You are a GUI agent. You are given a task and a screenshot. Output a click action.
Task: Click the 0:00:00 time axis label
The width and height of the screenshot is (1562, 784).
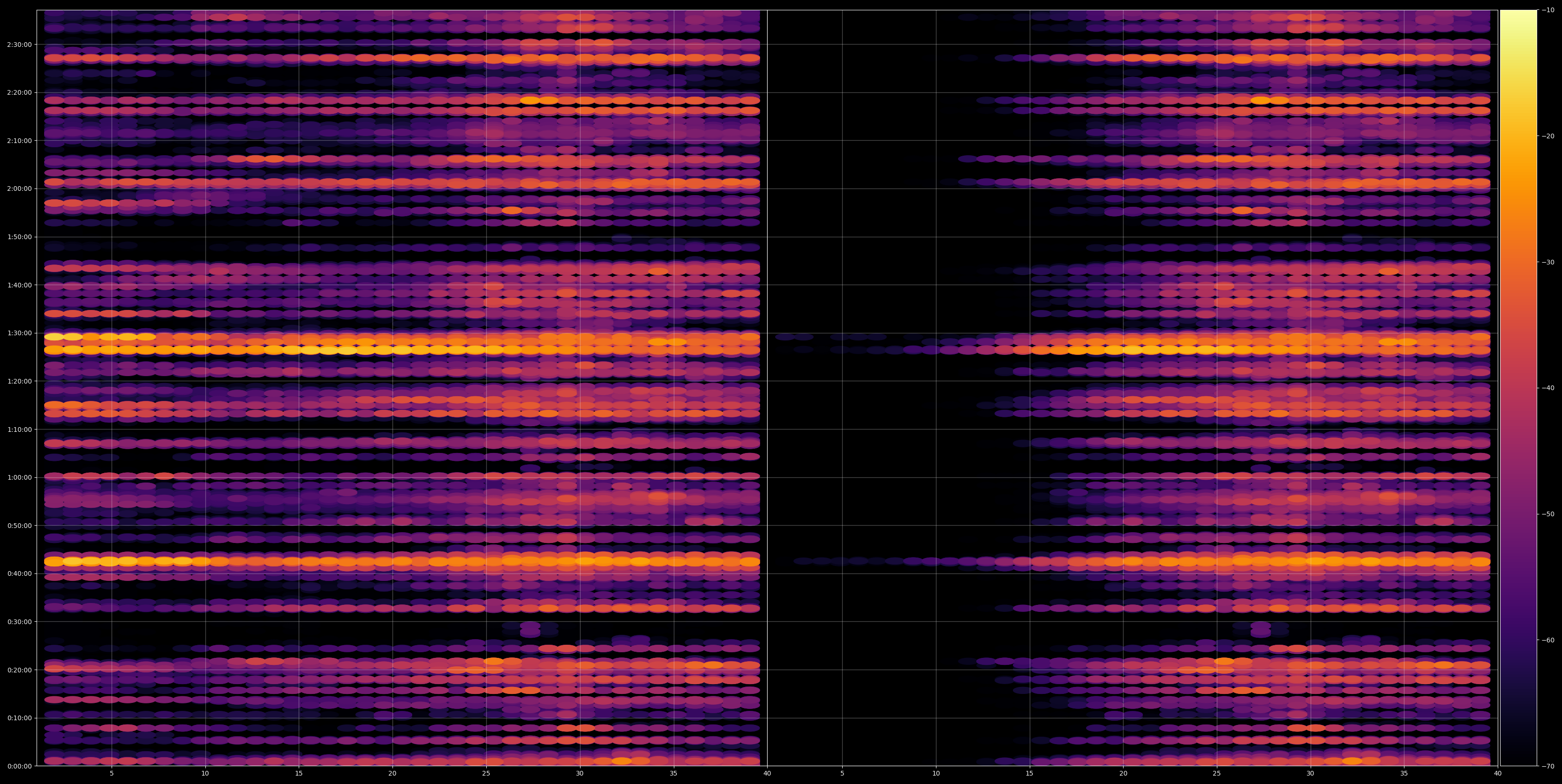(x=19, y=766)
